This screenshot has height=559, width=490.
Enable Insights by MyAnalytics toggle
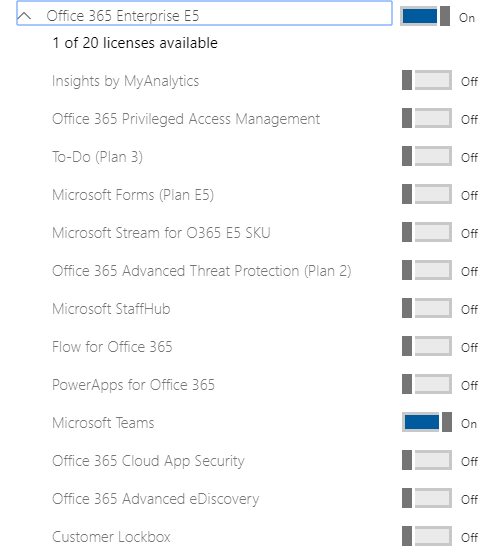pyautogui.click(x=427, y=80)
